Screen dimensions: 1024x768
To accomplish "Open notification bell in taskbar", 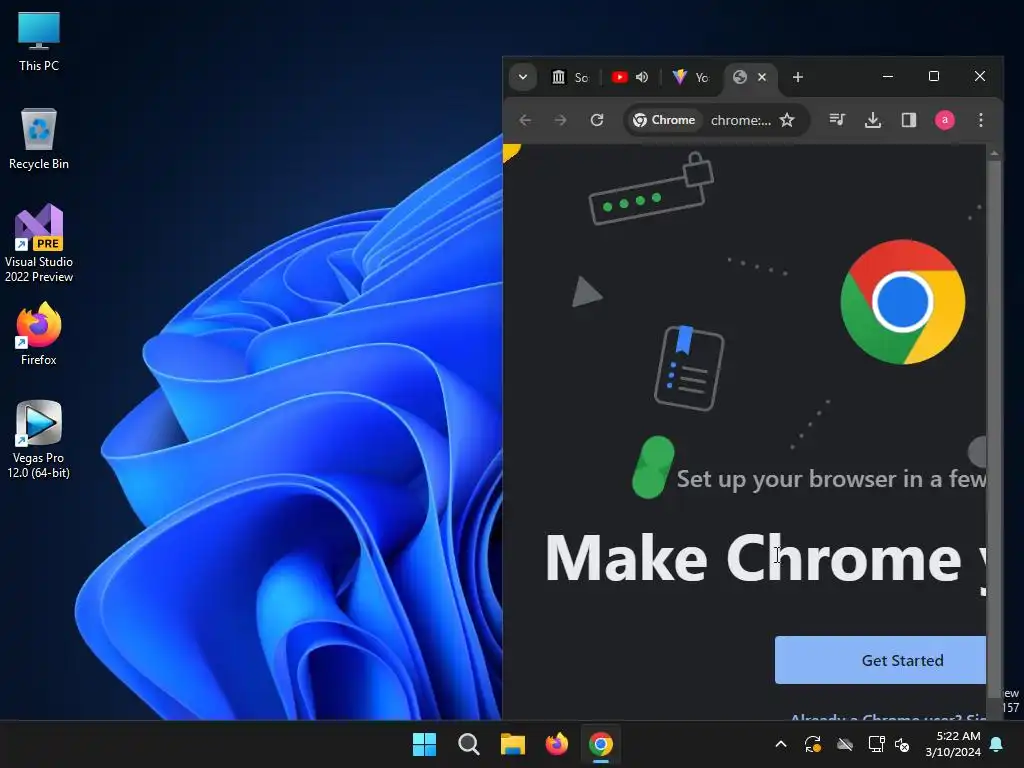I will tap(997, 744).
